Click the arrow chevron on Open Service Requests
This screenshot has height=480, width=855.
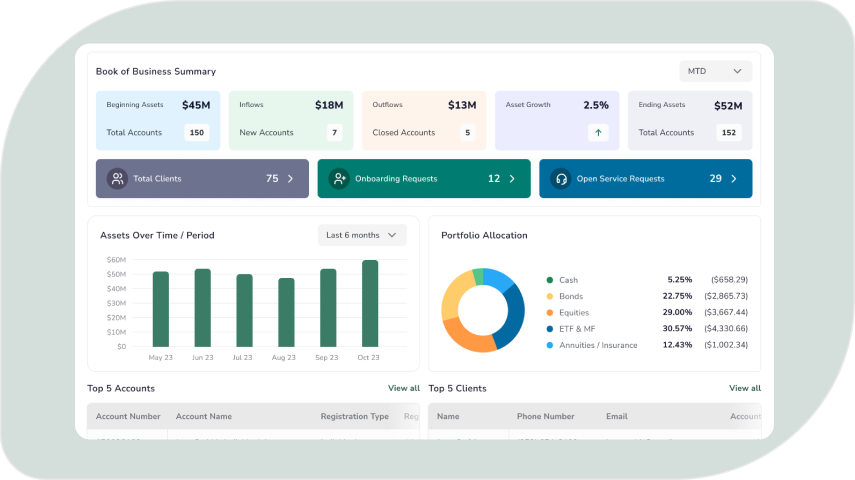click(733, 179)
